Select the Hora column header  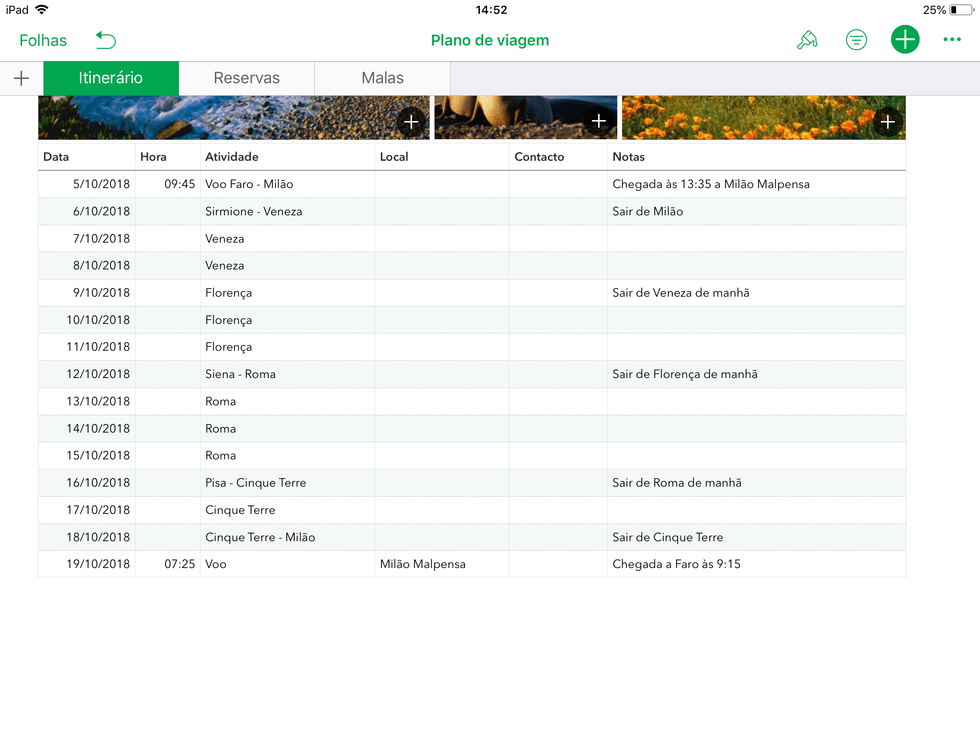click(x=168, y=157)
